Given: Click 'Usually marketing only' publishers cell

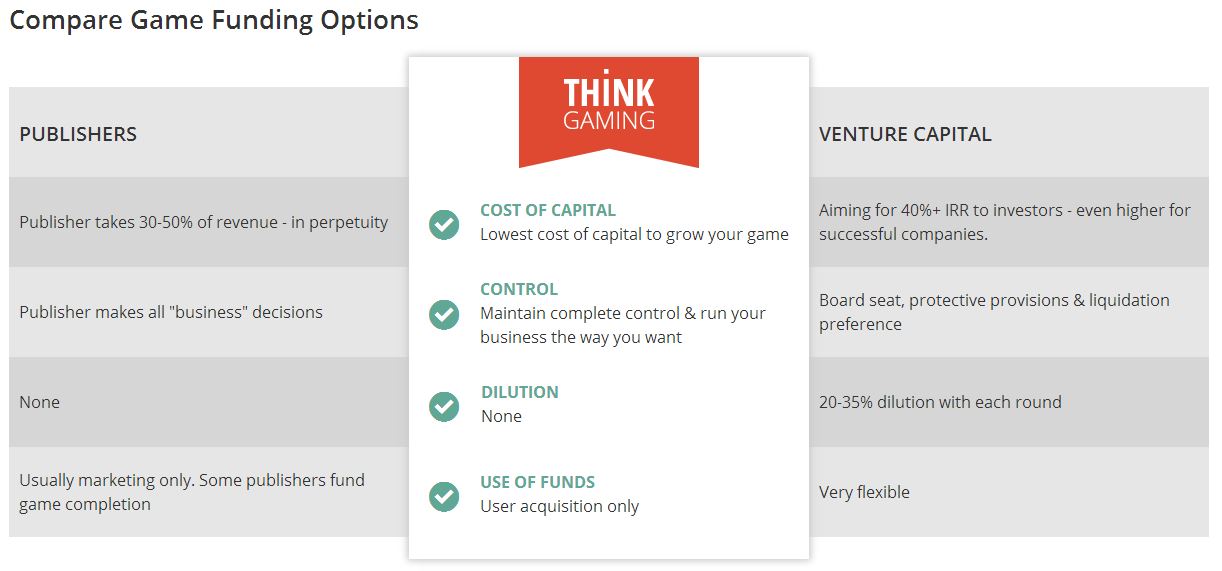Looking at the screenshot, I should click(x=209, y=492).
